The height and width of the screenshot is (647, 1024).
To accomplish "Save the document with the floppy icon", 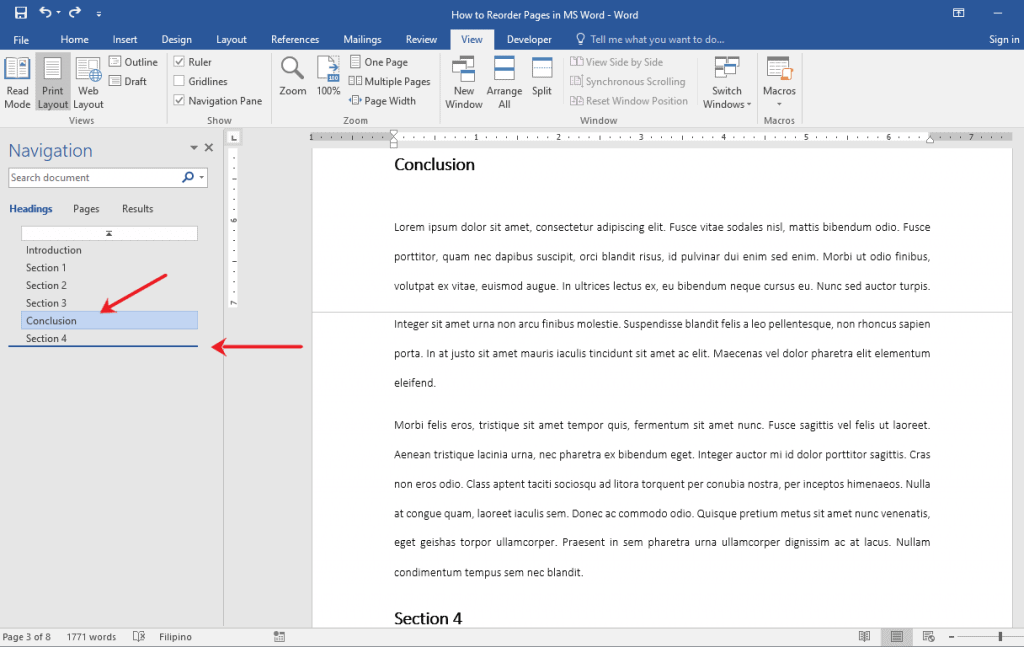I will point(21,12).
